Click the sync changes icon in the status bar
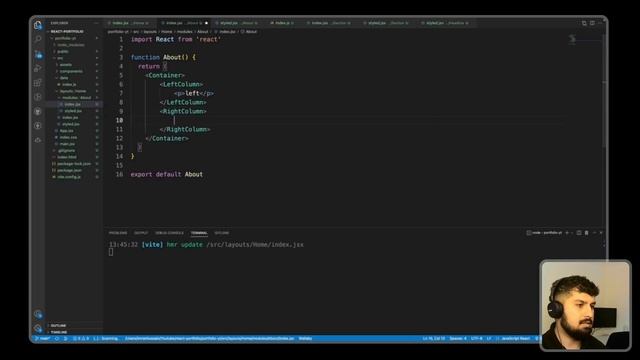Screen dimensions: 640x360 tap(57, 338)
